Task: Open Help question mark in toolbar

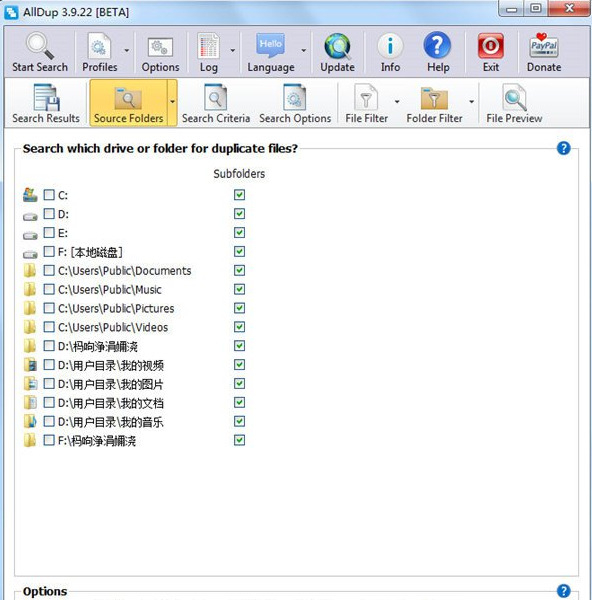Action: [x=437, y=46]
